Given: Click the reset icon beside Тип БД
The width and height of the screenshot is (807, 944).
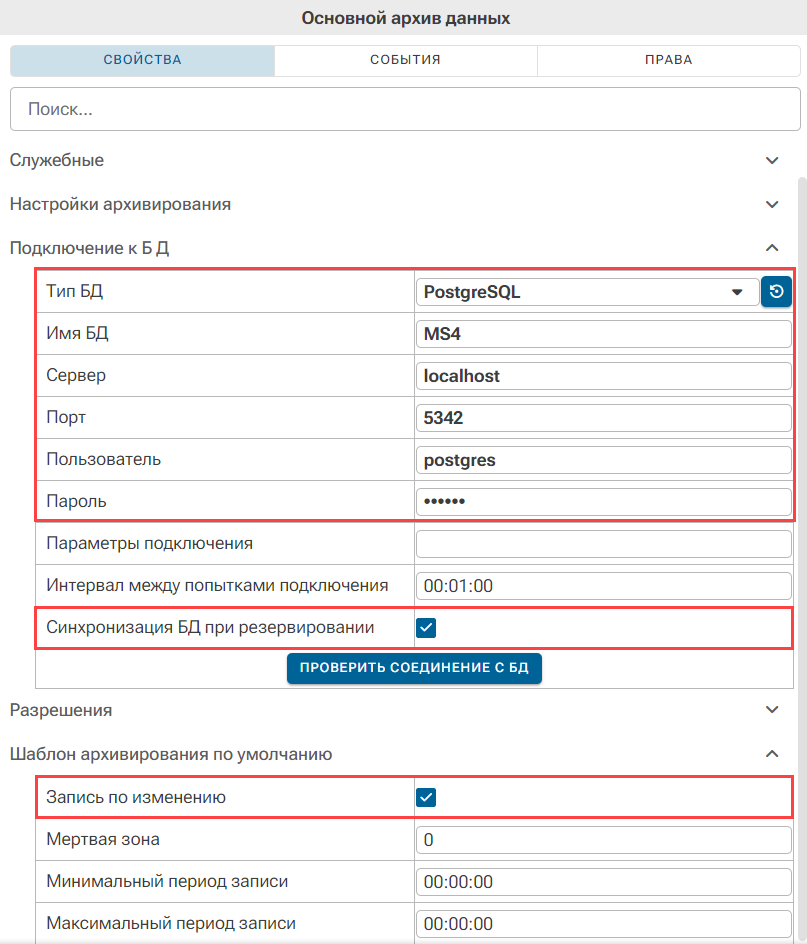Looking at the screenshot, I should [x=776, y=291].
